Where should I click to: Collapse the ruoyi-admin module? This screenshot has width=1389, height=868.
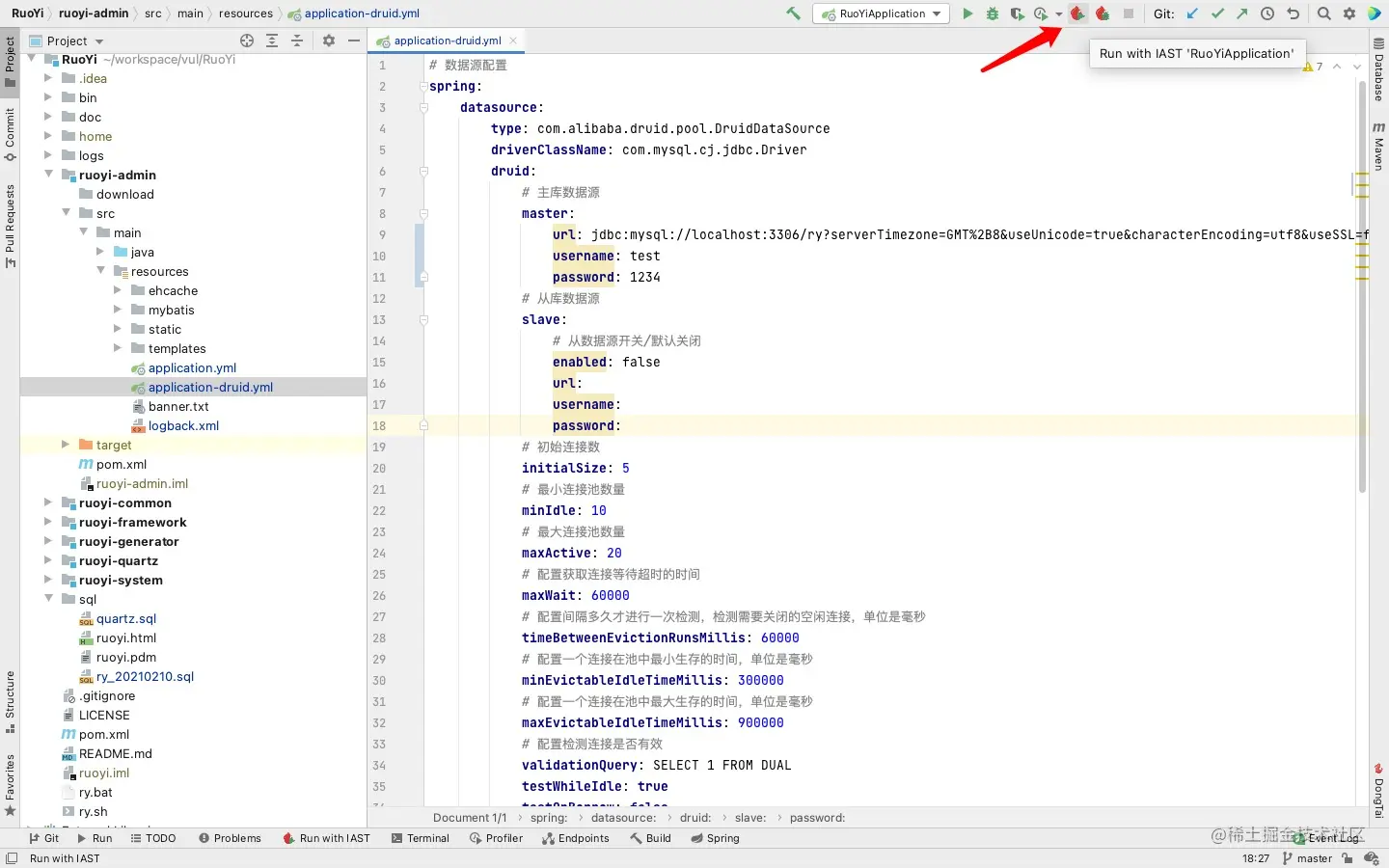pyautogui.click(x=48, y=175)
